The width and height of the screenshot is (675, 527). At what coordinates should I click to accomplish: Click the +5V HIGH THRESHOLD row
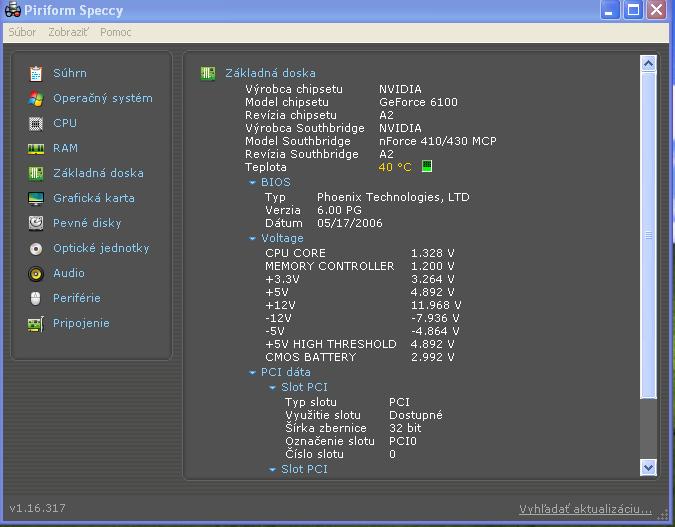pyautogui.click(x=360, y=344)
